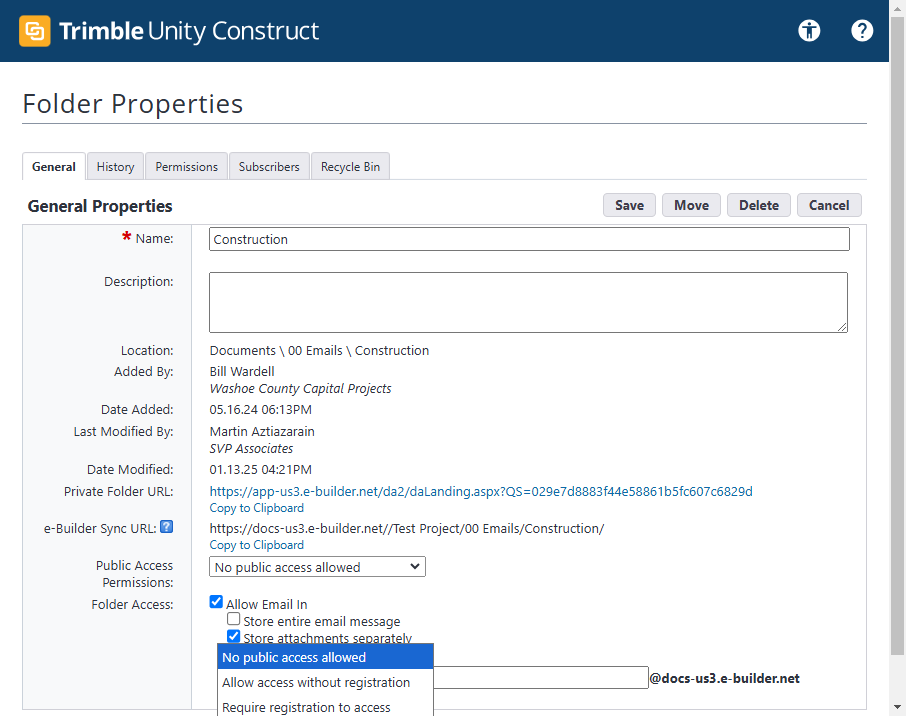The height and width of the screenshot is (716, 906).
Task: Open the help question mark icon
Action: pos(862,30)
